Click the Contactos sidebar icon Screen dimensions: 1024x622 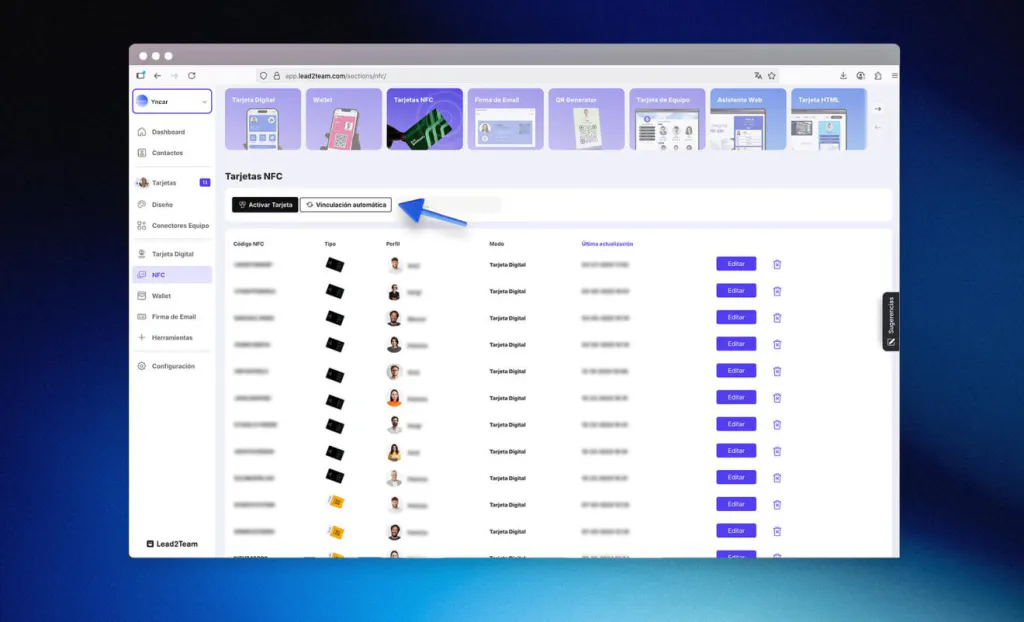pos(142,153)
